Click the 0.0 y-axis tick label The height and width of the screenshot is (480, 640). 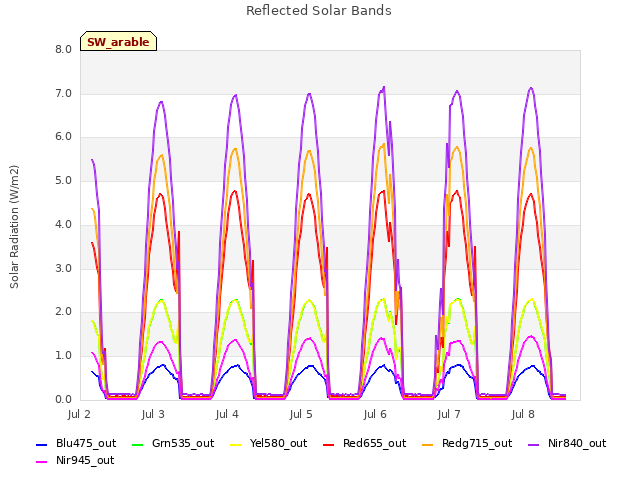point(64,400)
